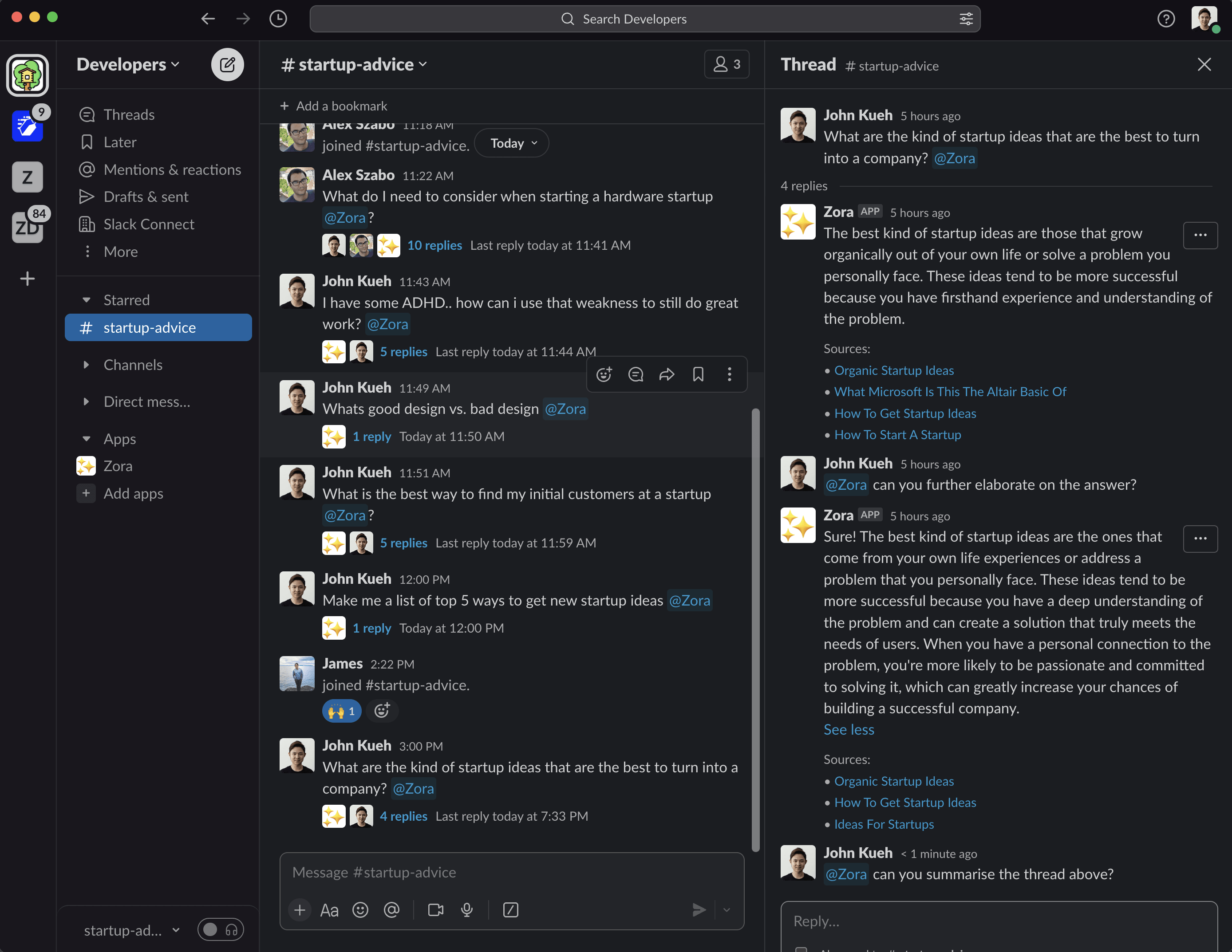Record an audio clip with microphone
The image size is (1232, 952).
[x=466, y=910]
